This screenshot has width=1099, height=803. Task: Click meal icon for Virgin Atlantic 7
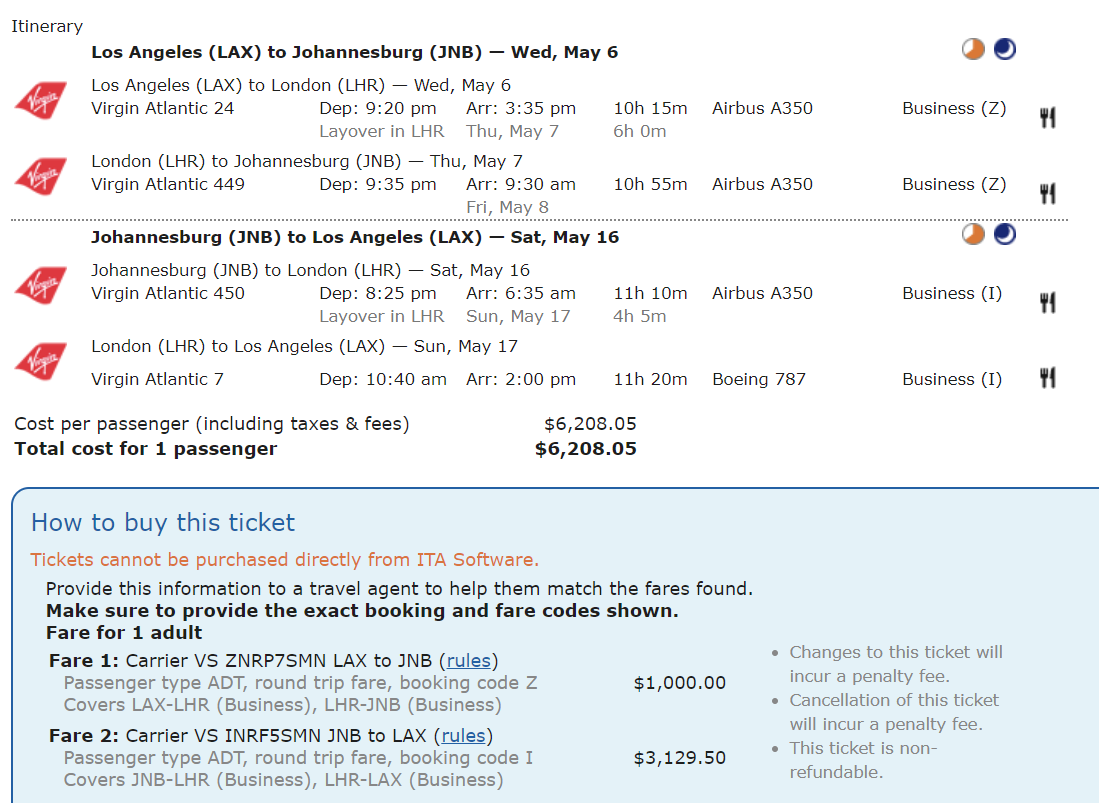[x=1047, y=377]
